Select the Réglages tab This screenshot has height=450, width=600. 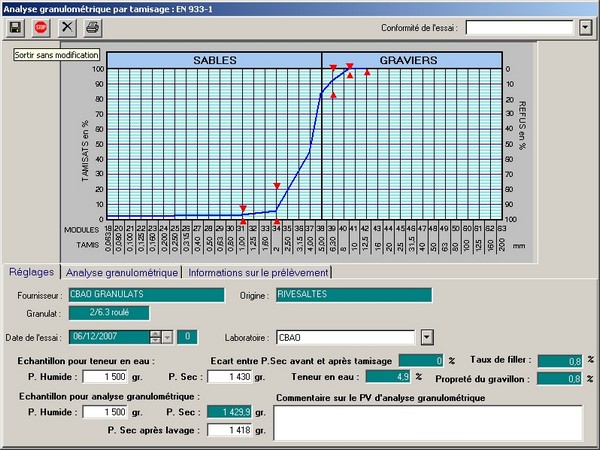[x=31, y=272]
